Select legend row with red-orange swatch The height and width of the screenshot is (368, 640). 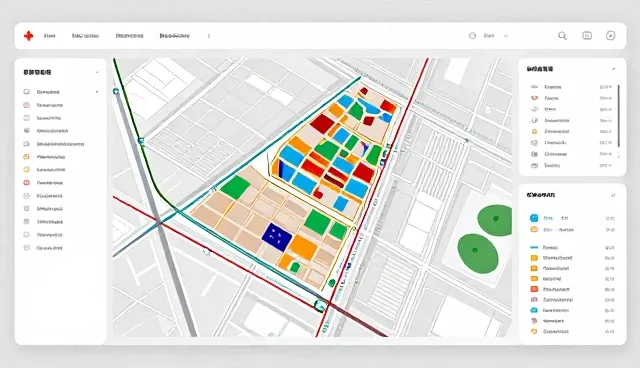click(572, 289)
